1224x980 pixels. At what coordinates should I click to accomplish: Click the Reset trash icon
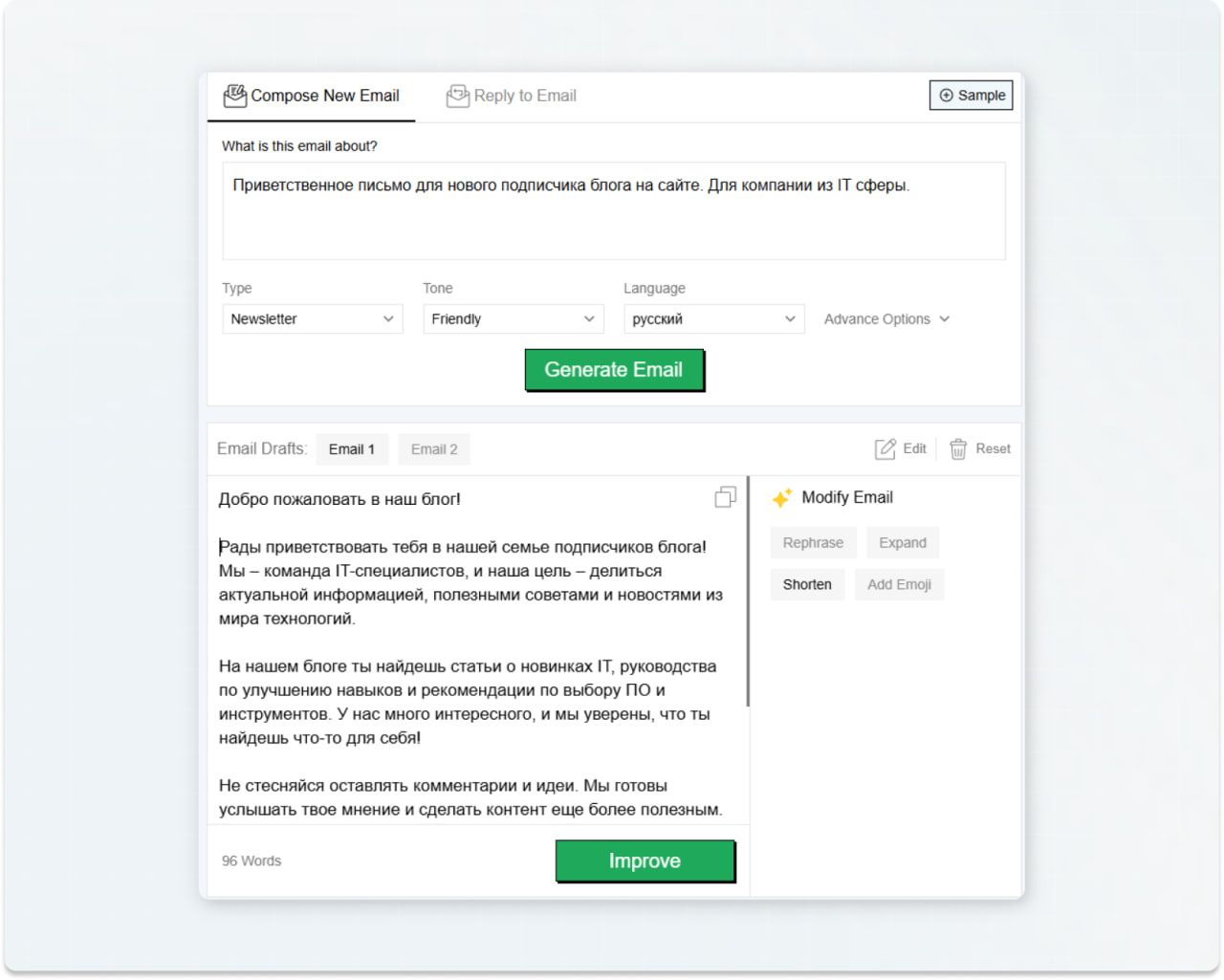958,448
